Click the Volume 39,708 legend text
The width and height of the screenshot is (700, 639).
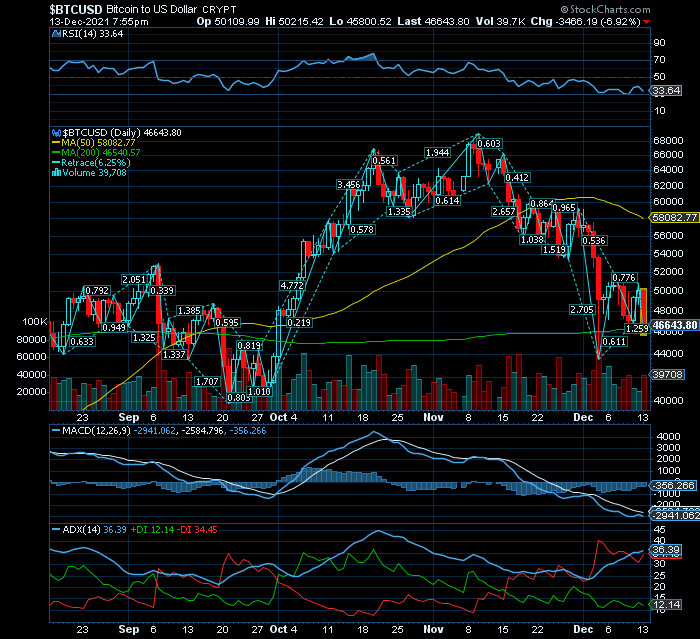pyautogui.click(x=95, y=172)
